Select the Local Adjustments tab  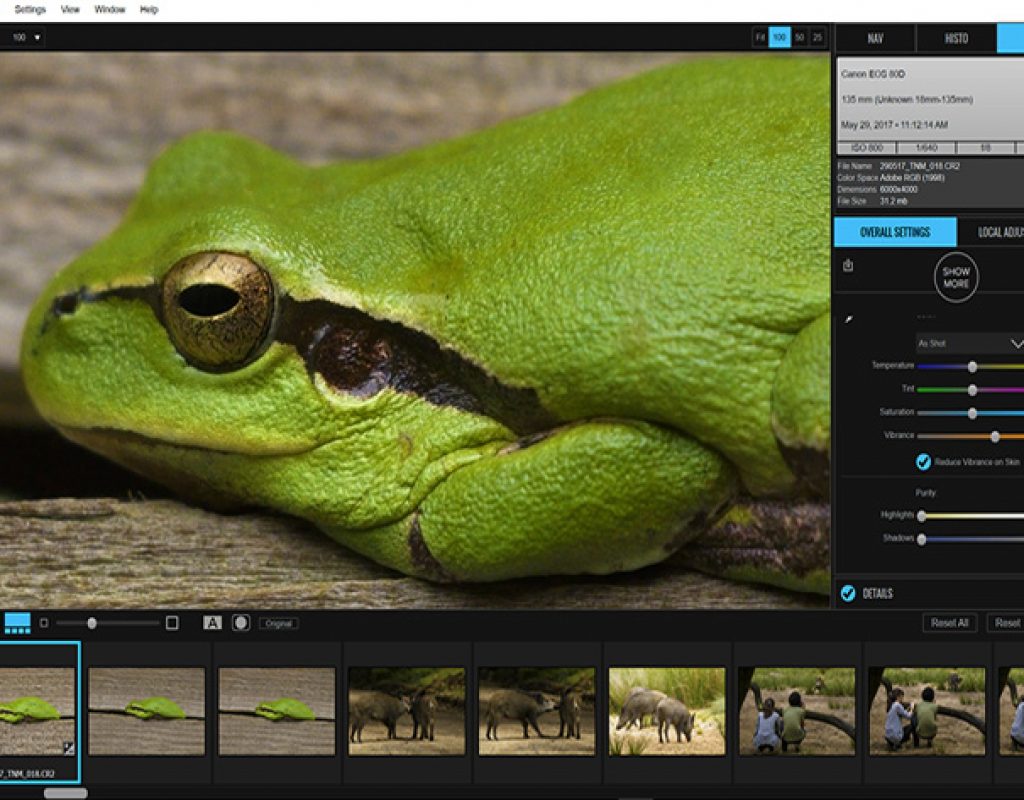991,232
